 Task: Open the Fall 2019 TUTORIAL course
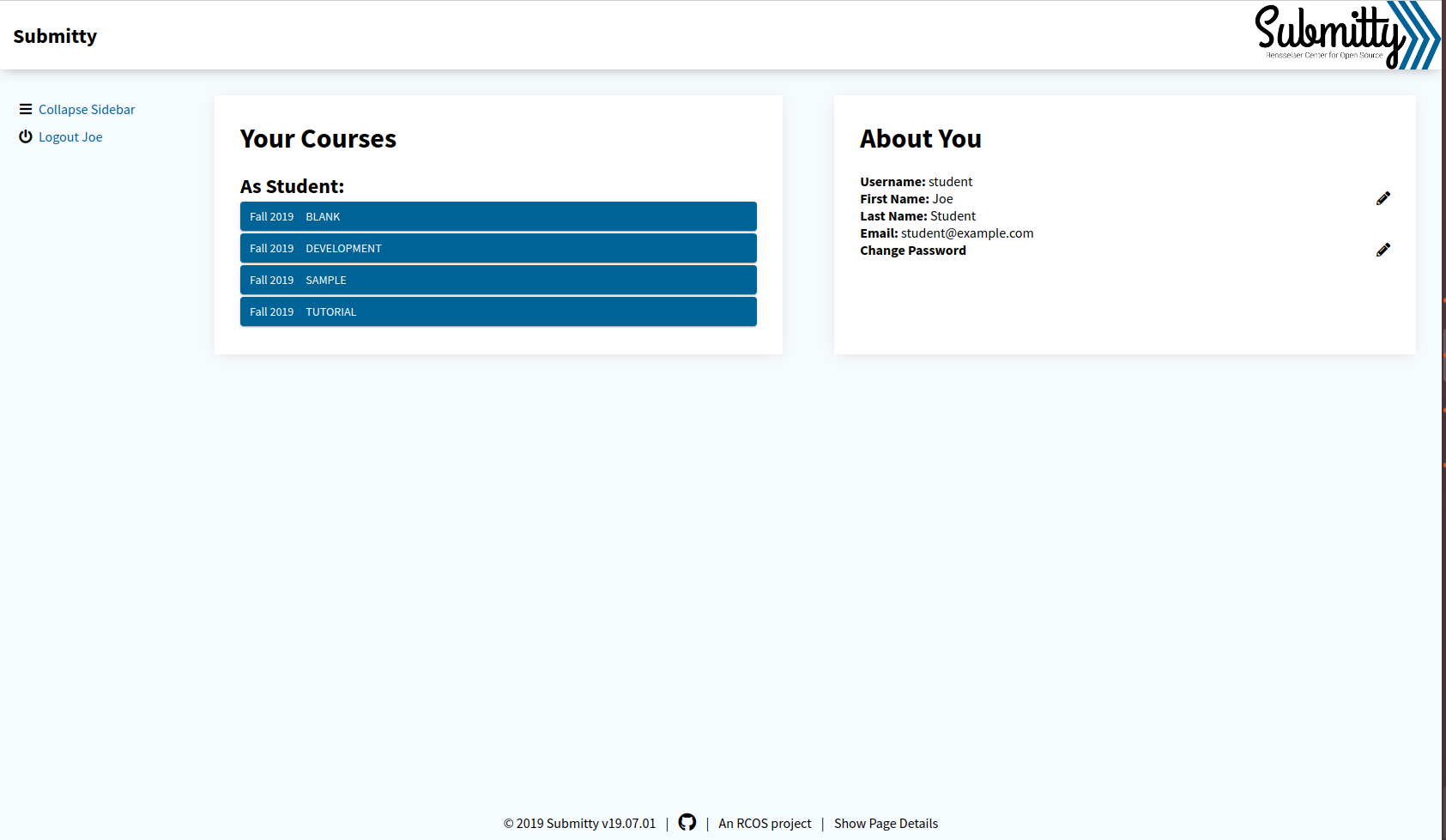(x=499, y=311)
